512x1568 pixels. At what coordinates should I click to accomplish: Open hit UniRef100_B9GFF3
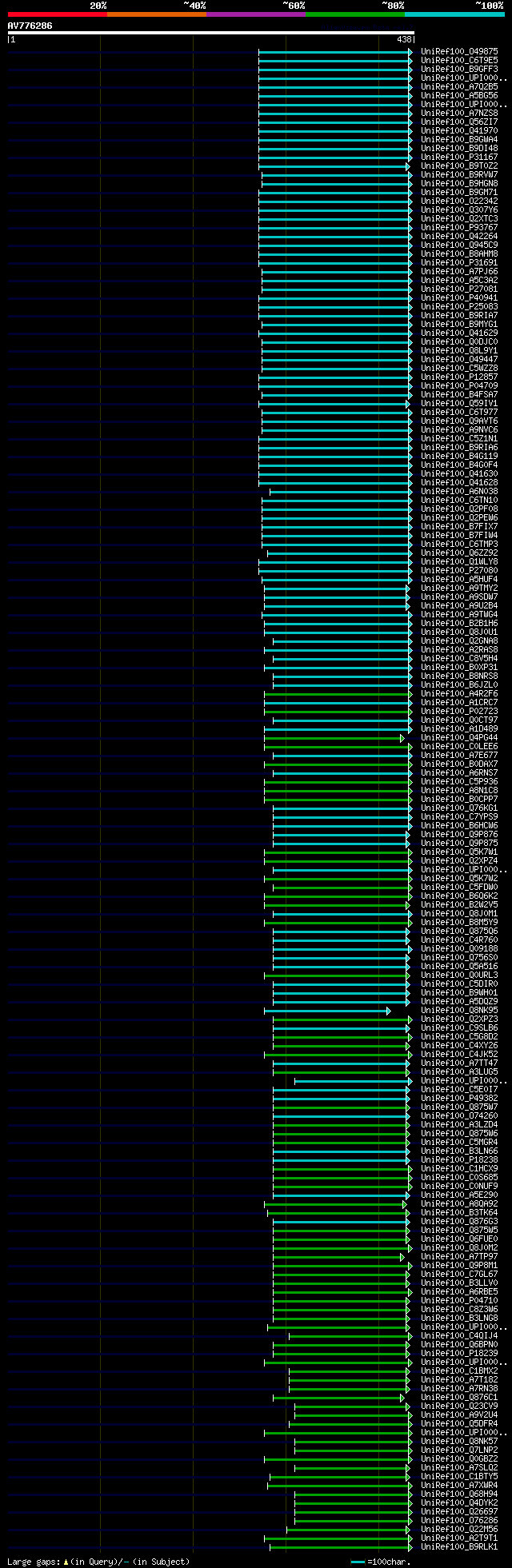click(460, 70)
